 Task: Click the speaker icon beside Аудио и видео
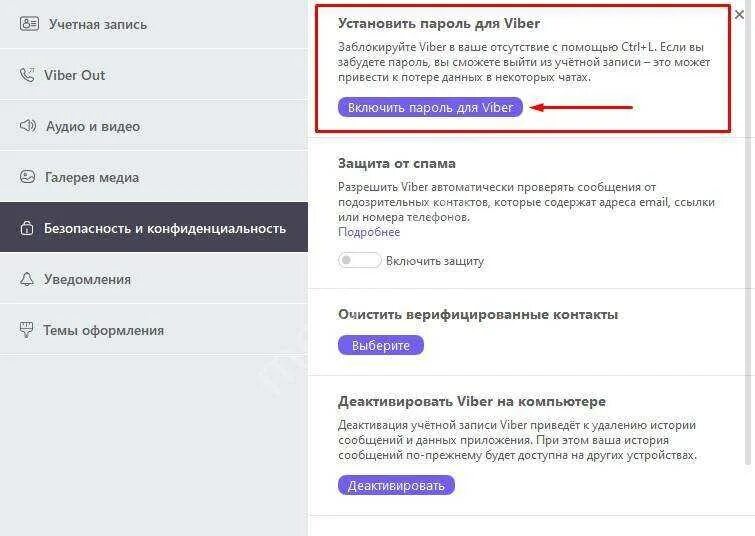pos(28,126)
